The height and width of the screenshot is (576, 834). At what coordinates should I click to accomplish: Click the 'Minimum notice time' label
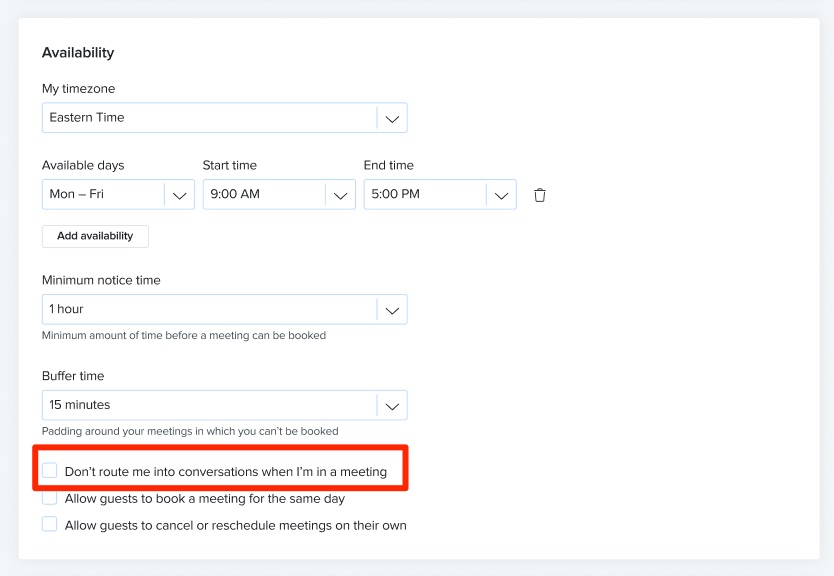point(101,280)
